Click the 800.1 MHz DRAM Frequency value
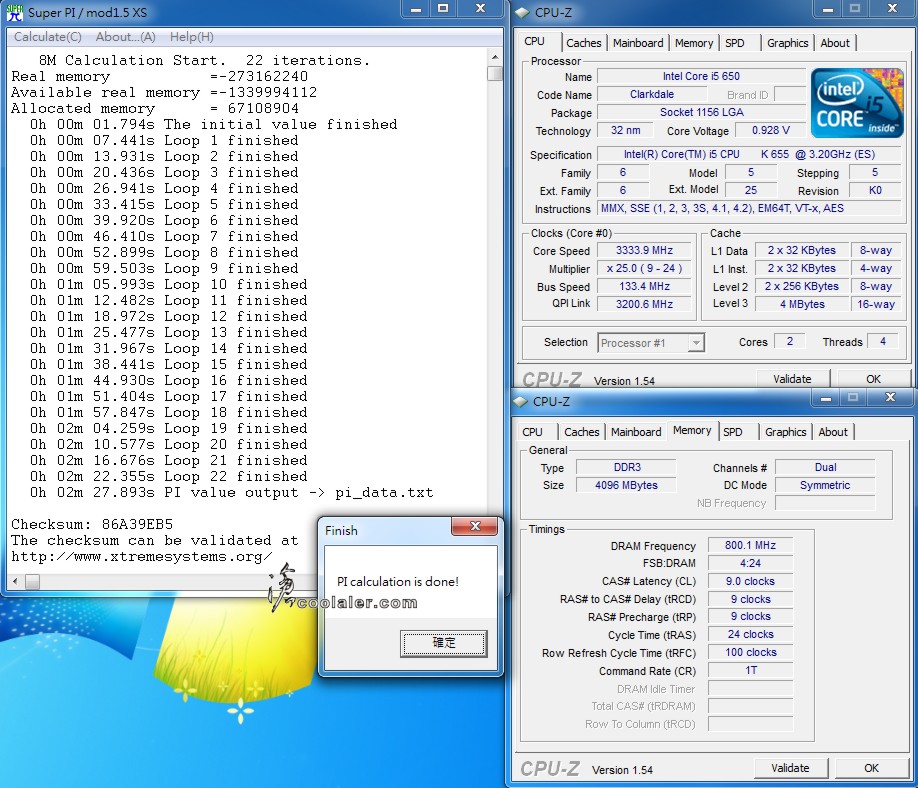Viewport: 918px width, 788px height. click(750, 546)
